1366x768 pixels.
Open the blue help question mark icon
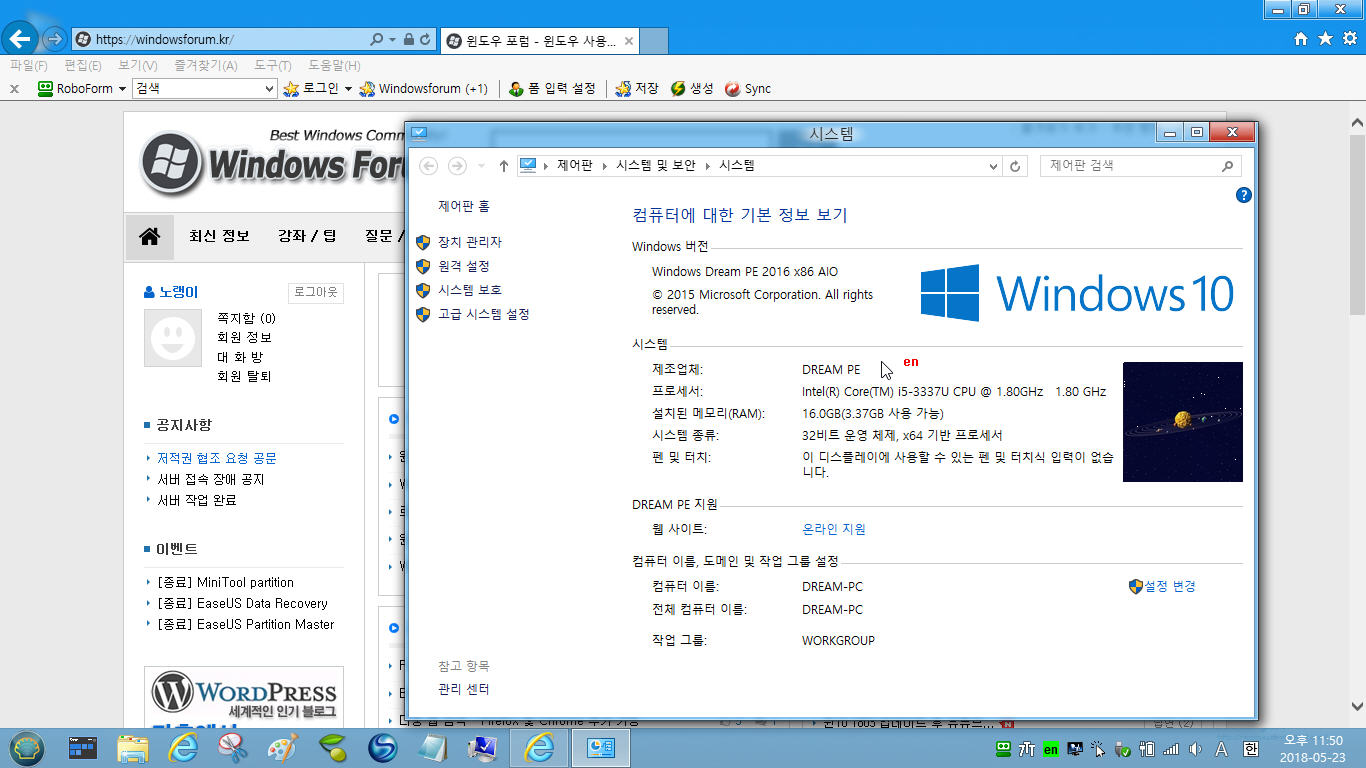click(1244, 195)
